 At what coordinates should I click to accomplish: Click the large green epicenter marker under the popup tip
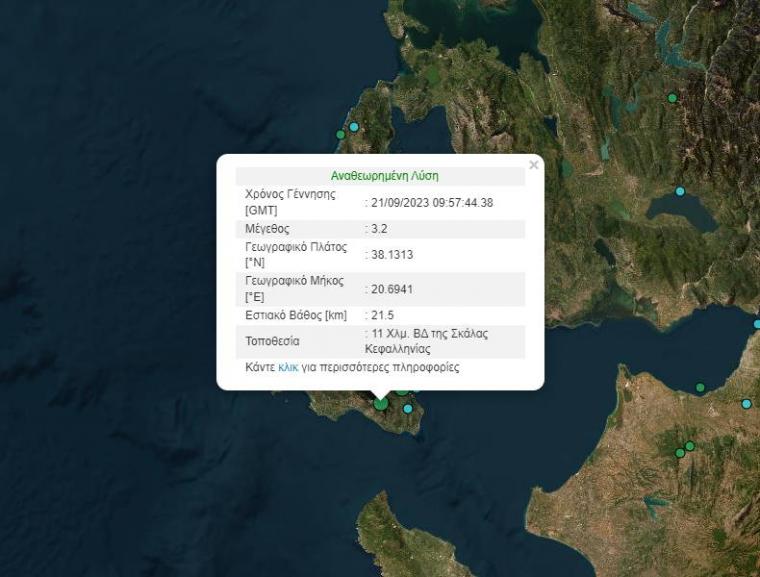380,403
